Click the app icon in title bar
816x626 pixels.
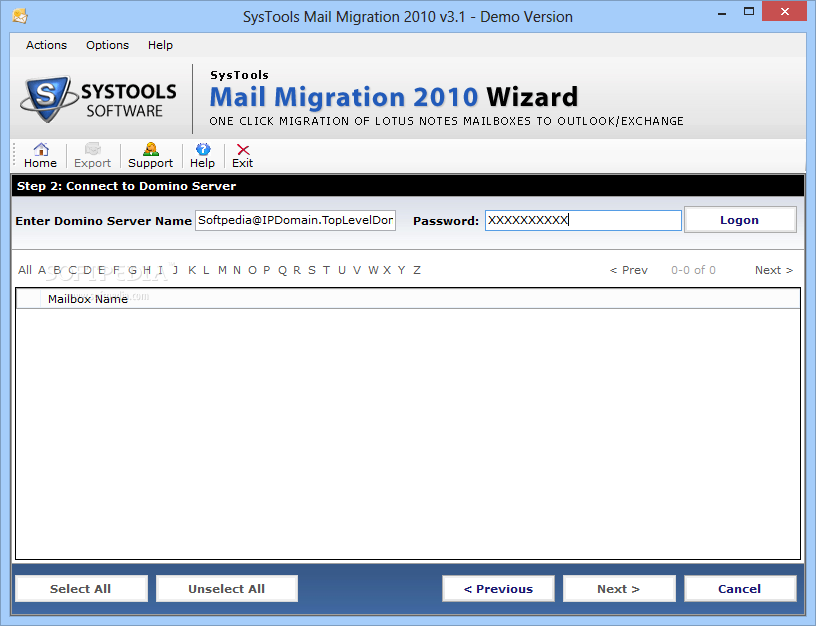[20, 16]
